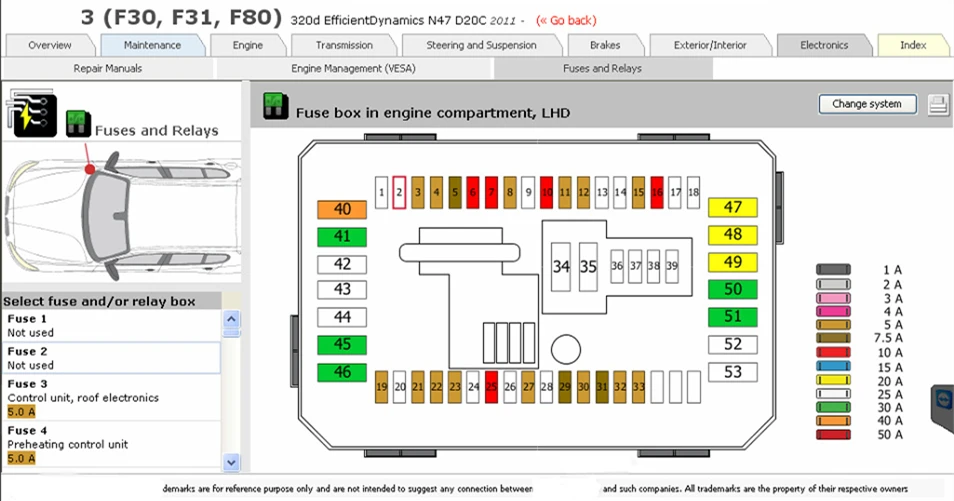Screen dimensions: 954x501
Task: Open the Repair Manuals sub-tab
Action: click(108, 68)
